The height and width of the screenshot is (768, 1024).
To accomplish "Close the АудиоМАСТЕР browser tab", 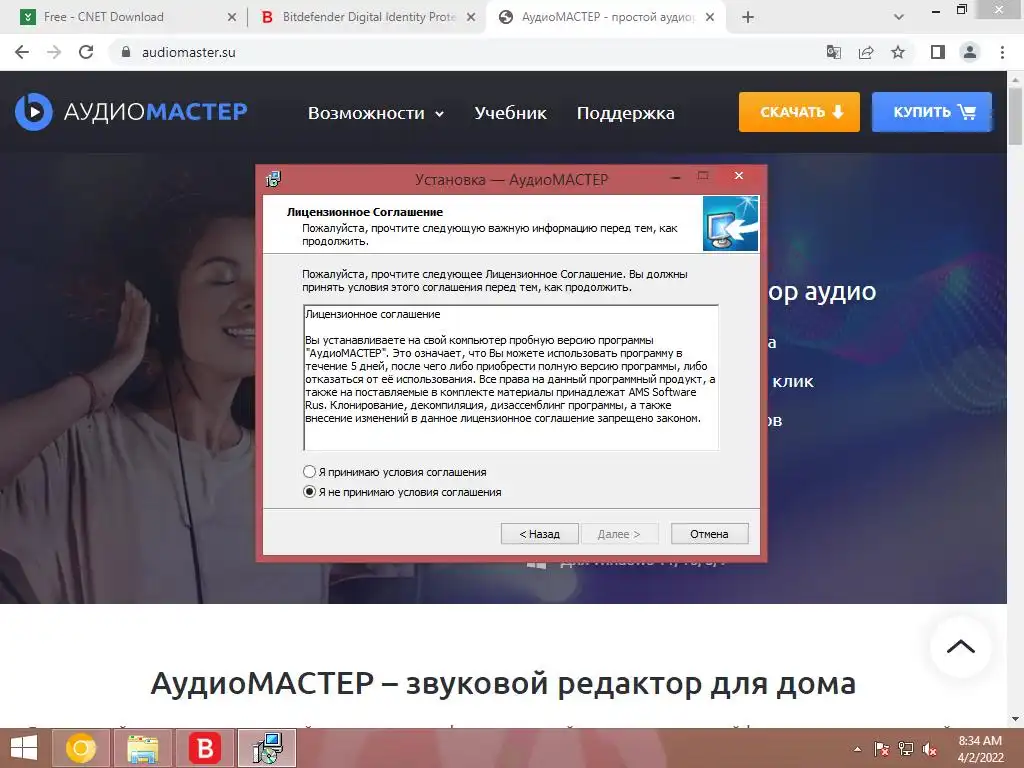I will point(711,17).
